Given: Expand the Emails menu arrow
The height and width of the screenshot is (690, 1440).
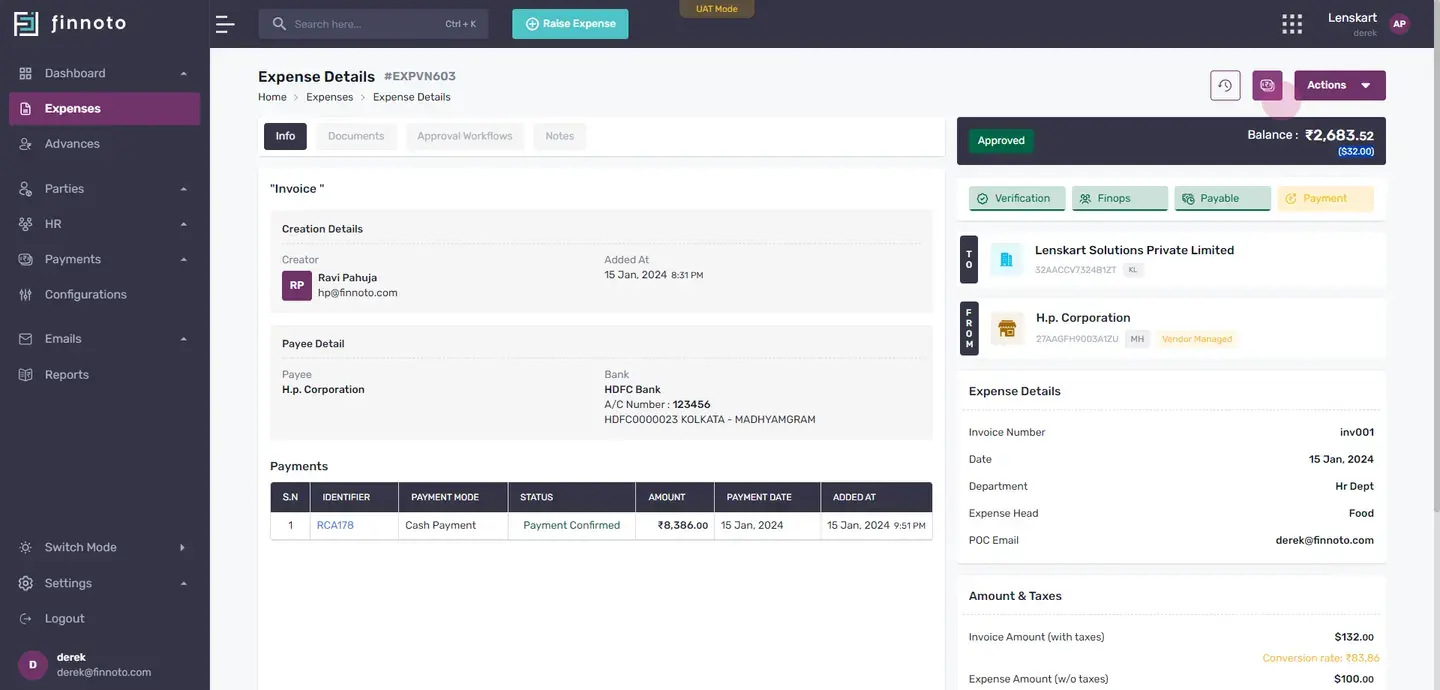Looking at the screenshot, I should point(184,339).
